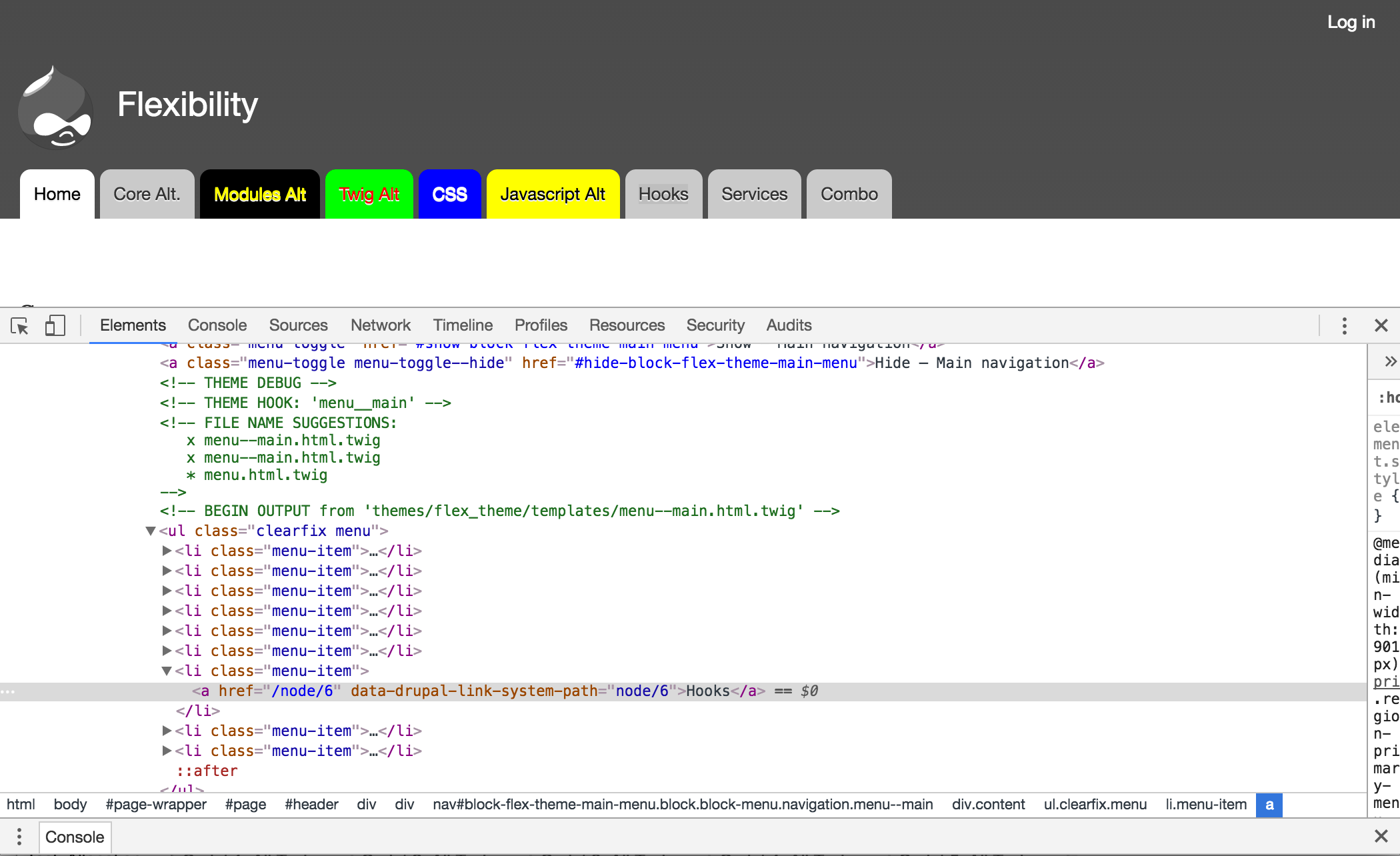
Task: Click the ellipsis gutter beside the selected node
Action: click(x=8, y=691)
